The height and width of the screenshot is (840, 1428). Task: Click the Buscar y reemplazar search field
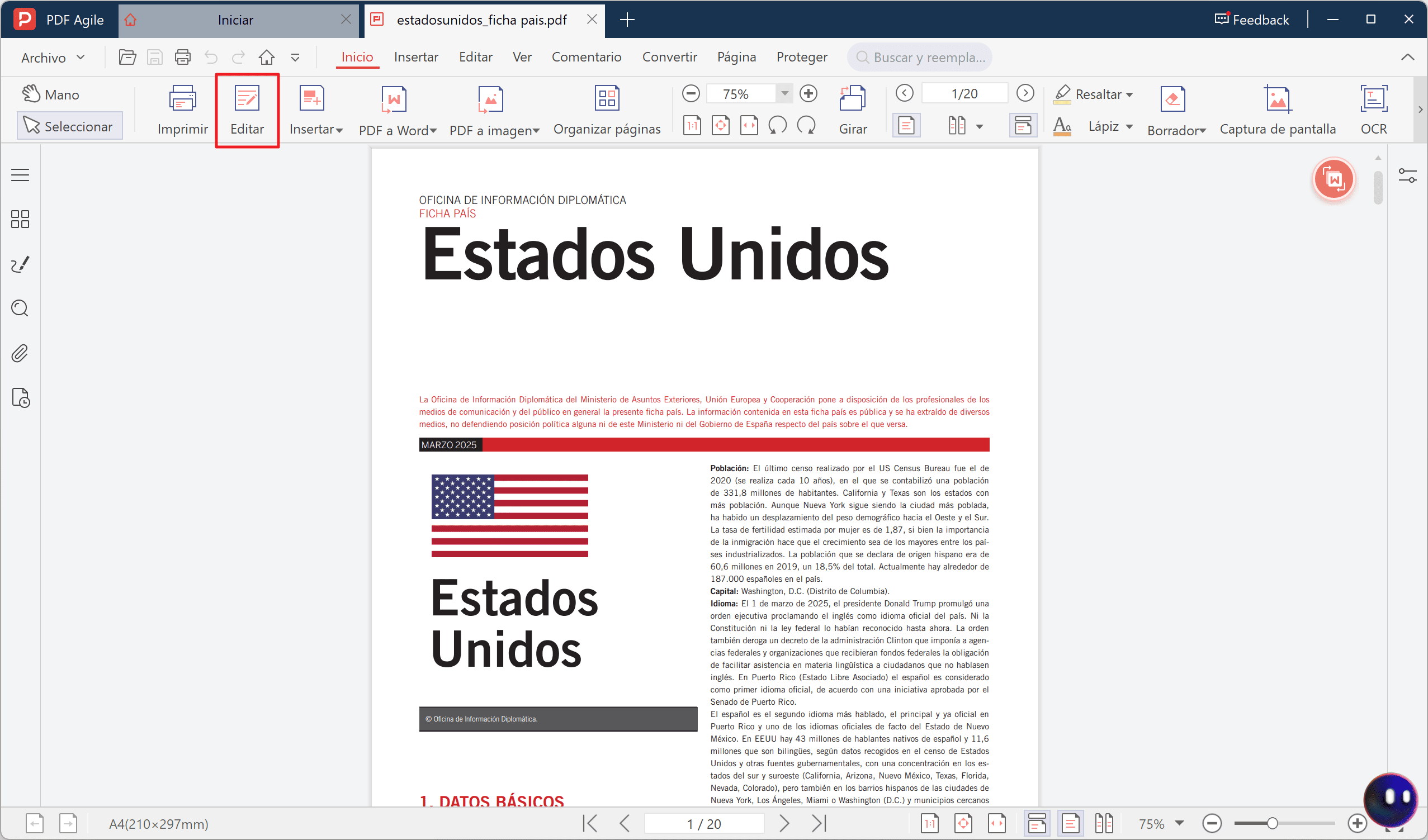[x=919, y=57]
